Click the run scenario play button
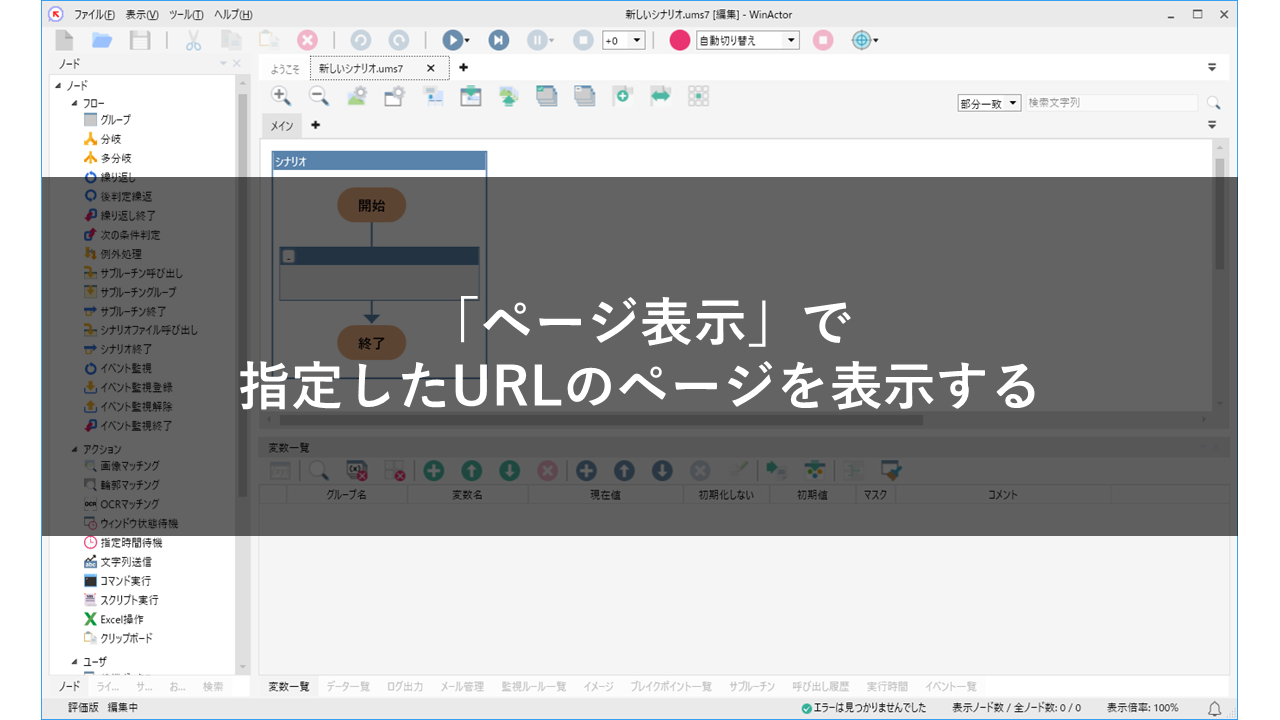 pos(452,40)
